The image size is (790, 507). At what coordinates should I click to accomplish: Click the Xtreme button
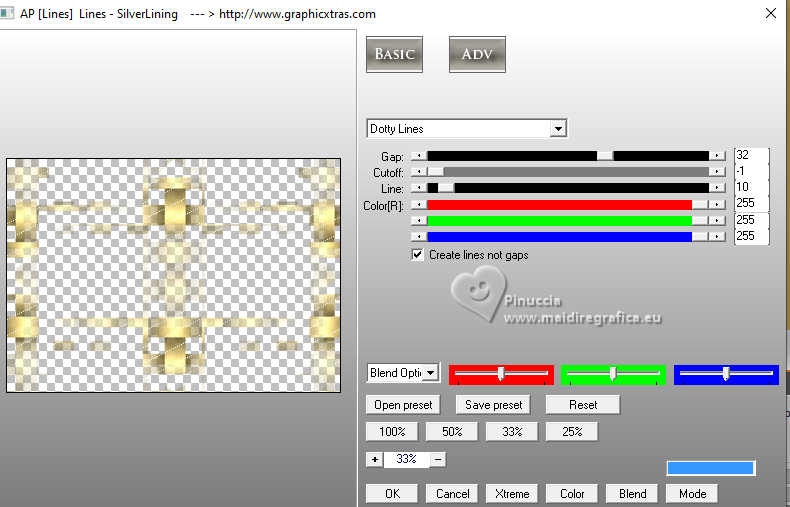click(x=512, y=493)
